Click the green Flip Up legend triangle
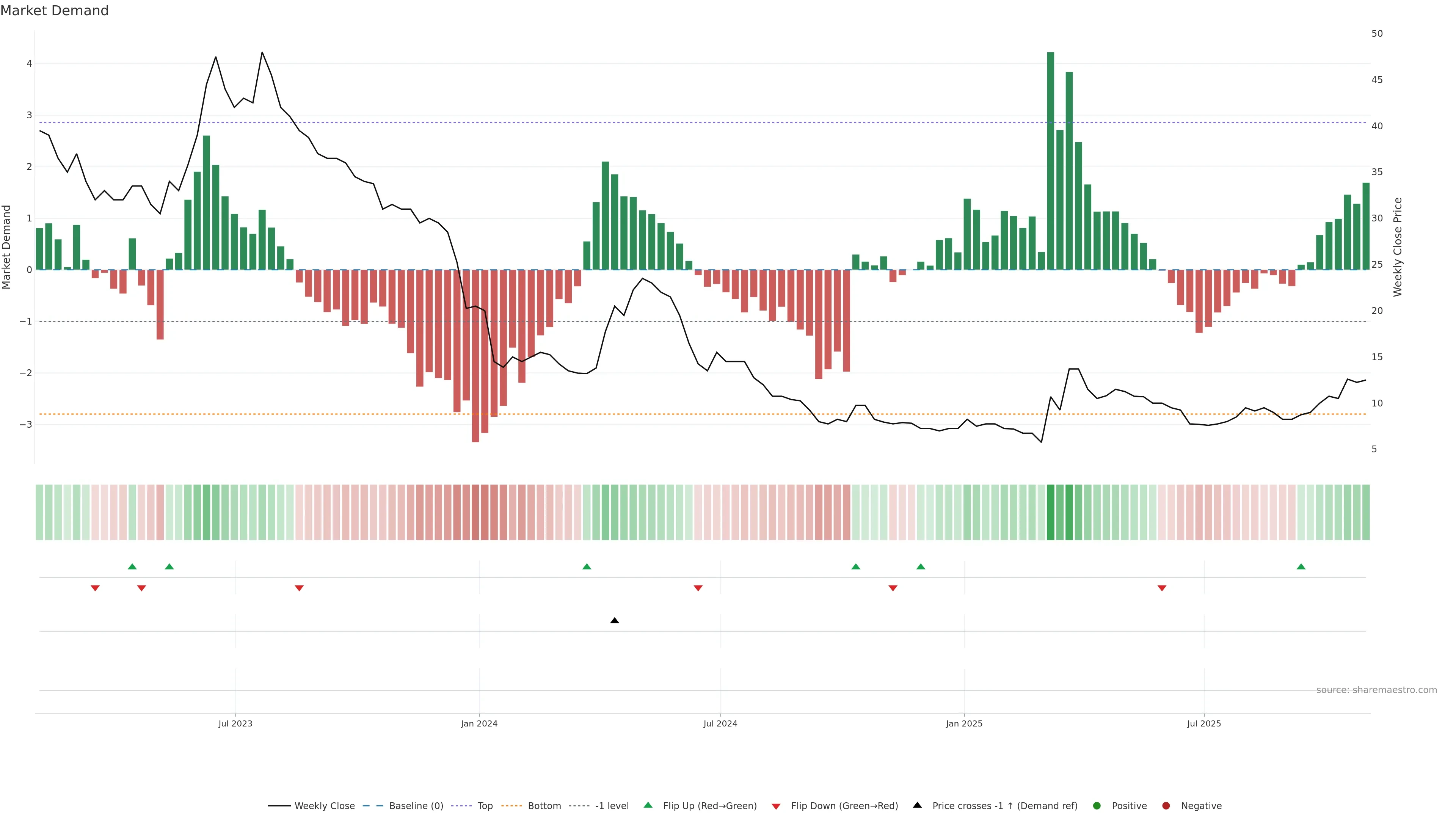Viewport: 1456px width, 819px height. (648, 805)
